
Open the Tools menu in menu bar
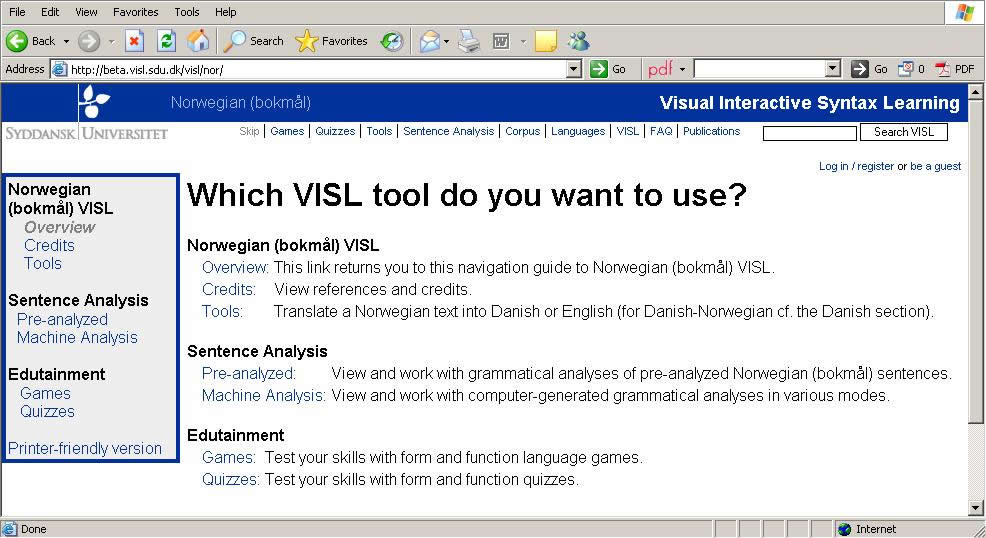click(187, 12)
